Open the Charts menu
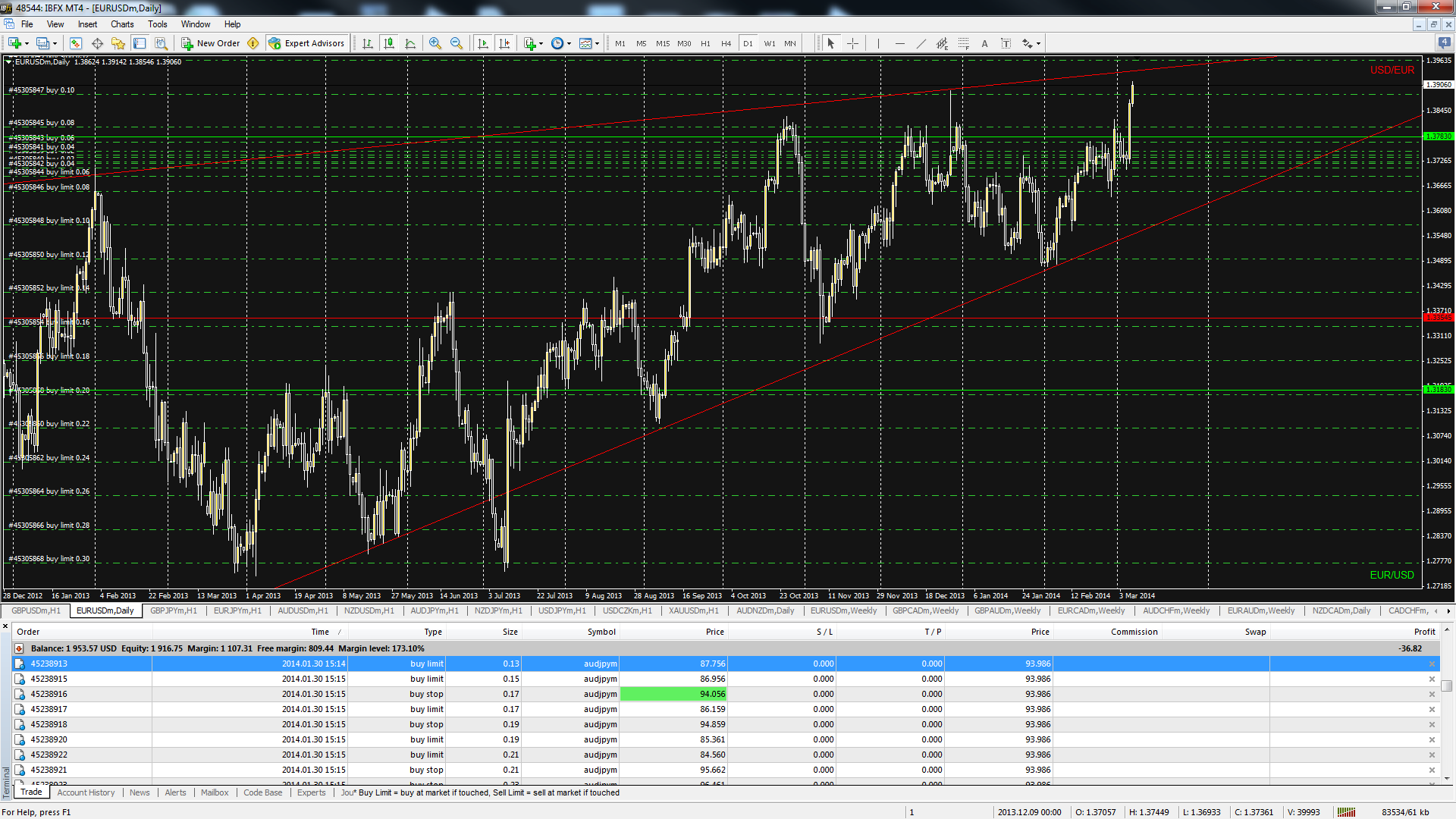 point(122,24)
